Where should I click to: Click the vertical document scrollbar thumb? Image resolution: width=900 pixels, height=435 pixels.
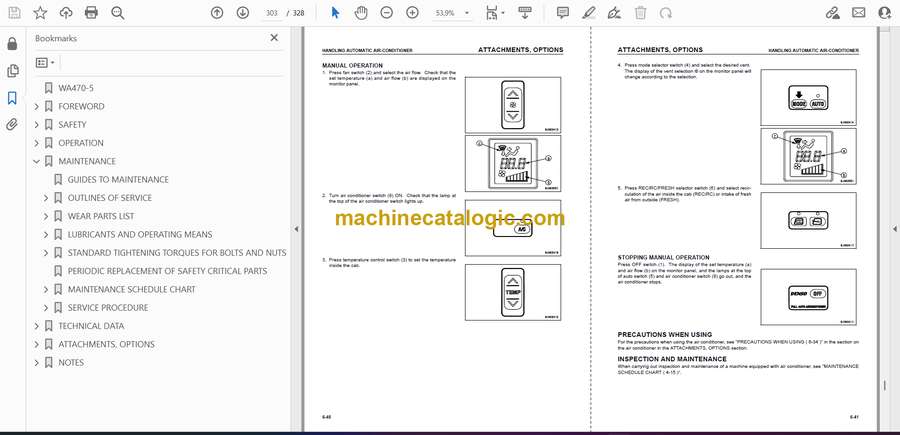point(885,385)
